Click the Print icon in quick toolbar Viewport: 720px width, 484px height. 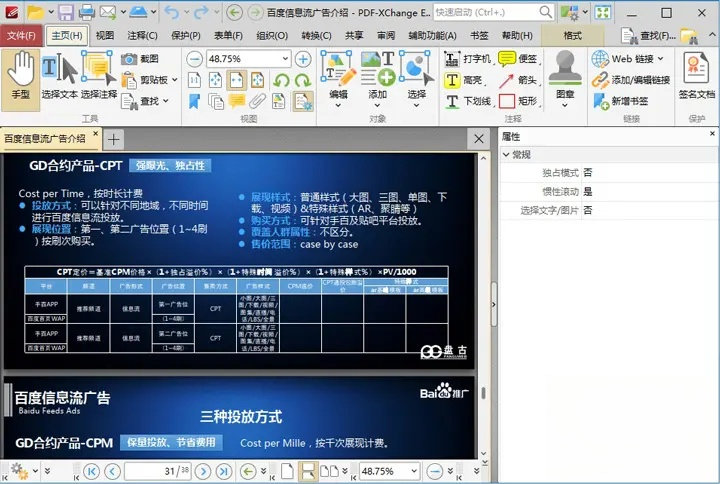(x=87, y=12)
